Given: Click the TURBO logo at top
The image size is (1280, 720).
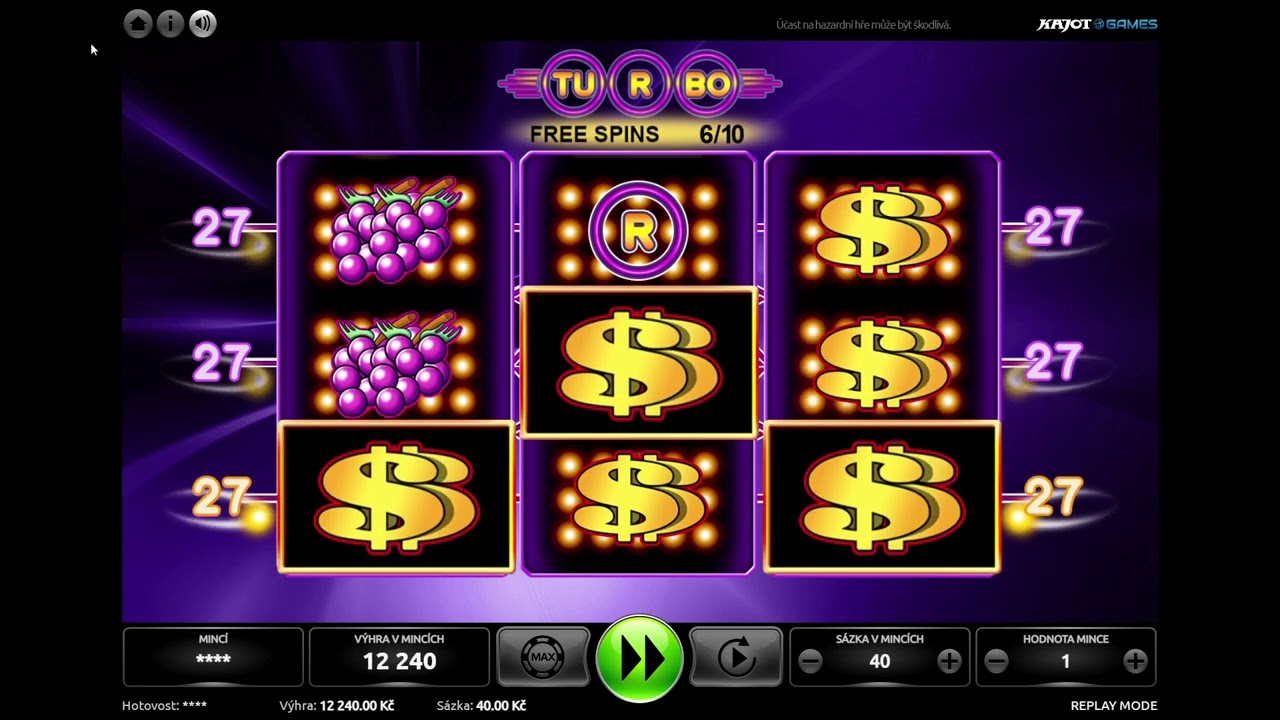Looking at the screenshot, I should pyautogui.click(x=640, y=84).
